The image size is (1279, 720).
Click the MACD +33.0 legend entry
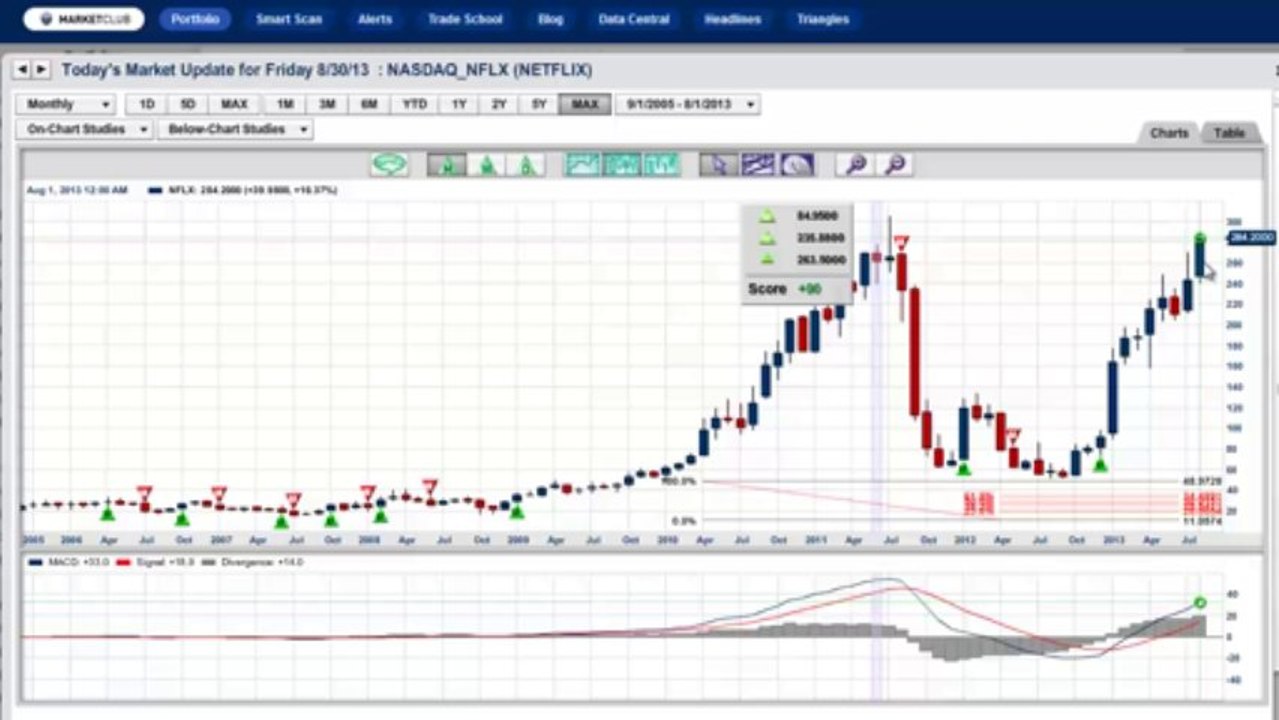[x=67, y=563]
